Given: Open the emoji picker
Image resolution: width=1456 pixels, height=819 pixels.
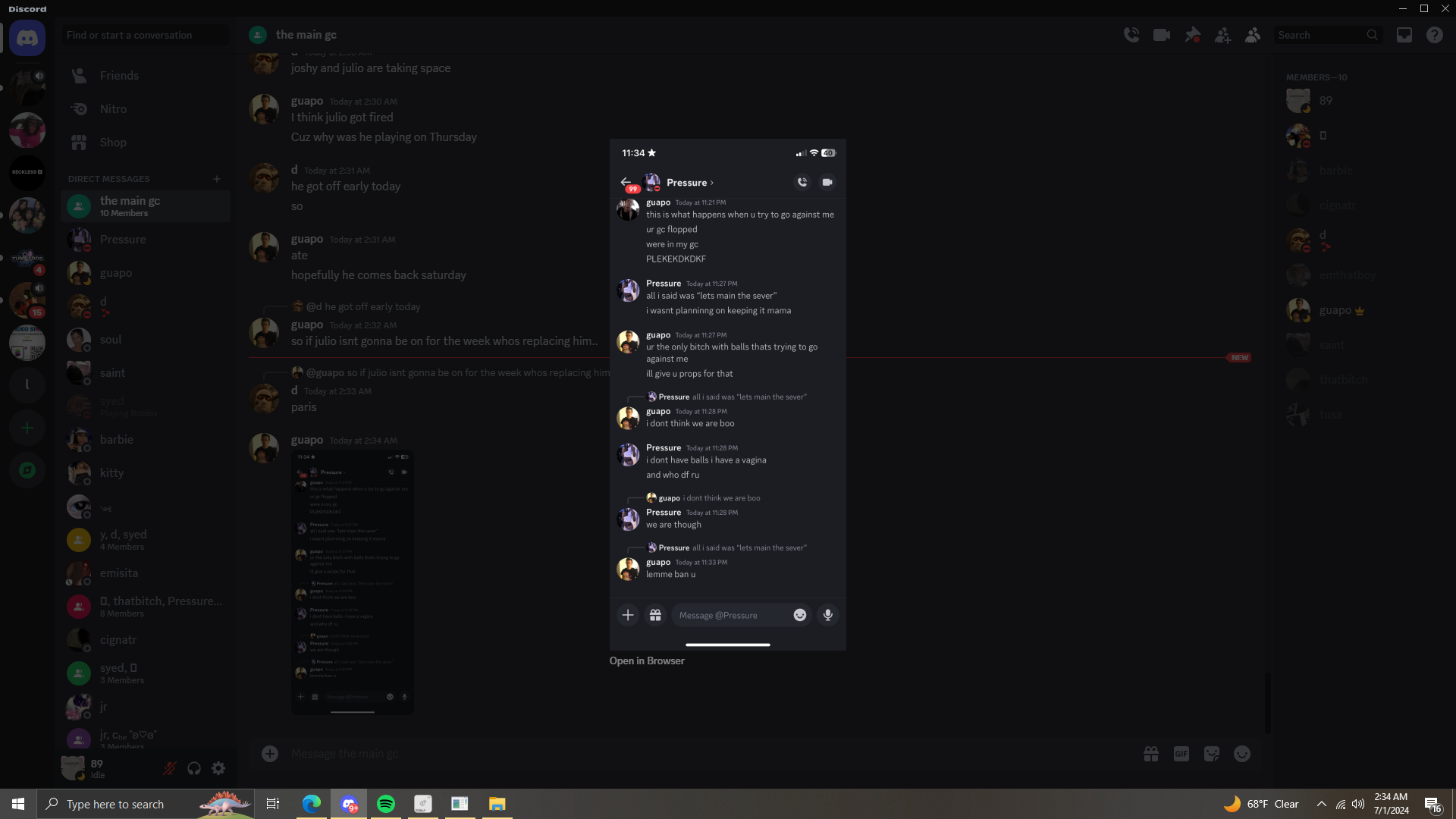Looking at the screenshot, I should coord(1242,754).
